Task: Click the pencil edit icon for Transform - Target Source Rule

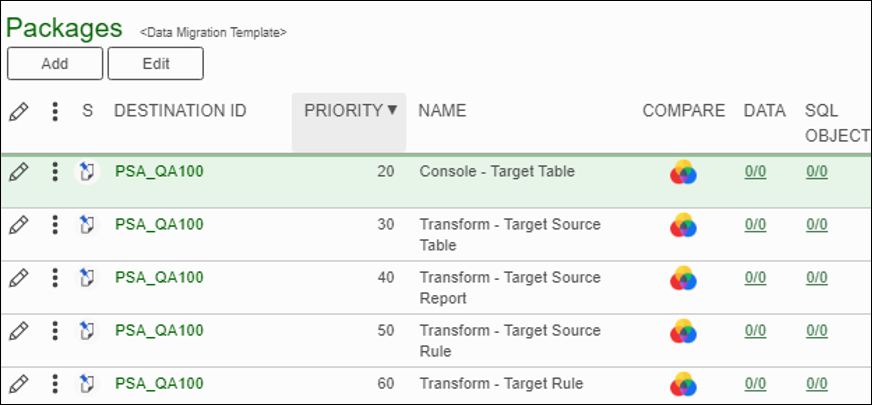Action: pyautogui.click(x=18, y=331)
